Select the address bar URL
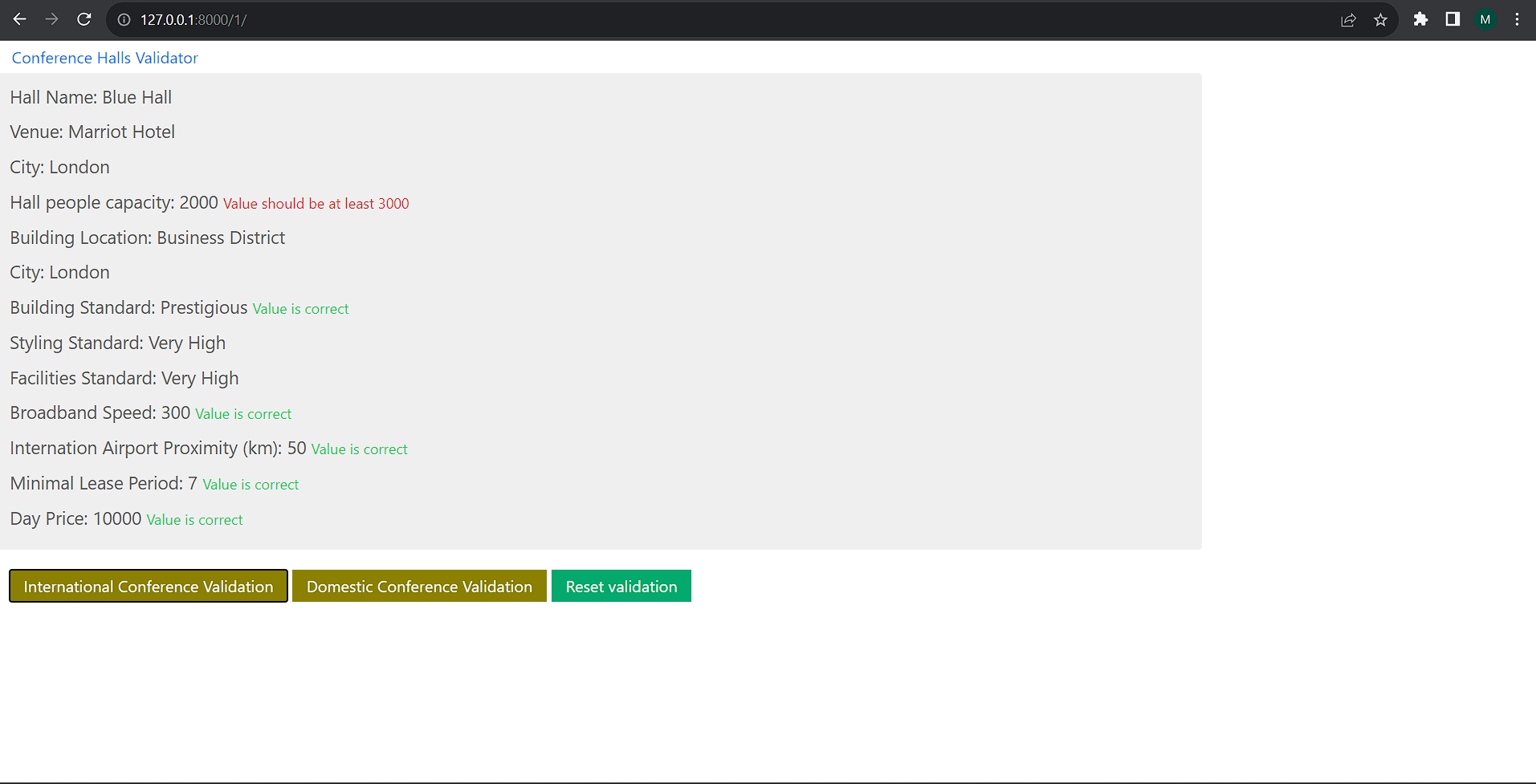The height and width of the screenshot is (784, 1536). click(x=193, y=20)
